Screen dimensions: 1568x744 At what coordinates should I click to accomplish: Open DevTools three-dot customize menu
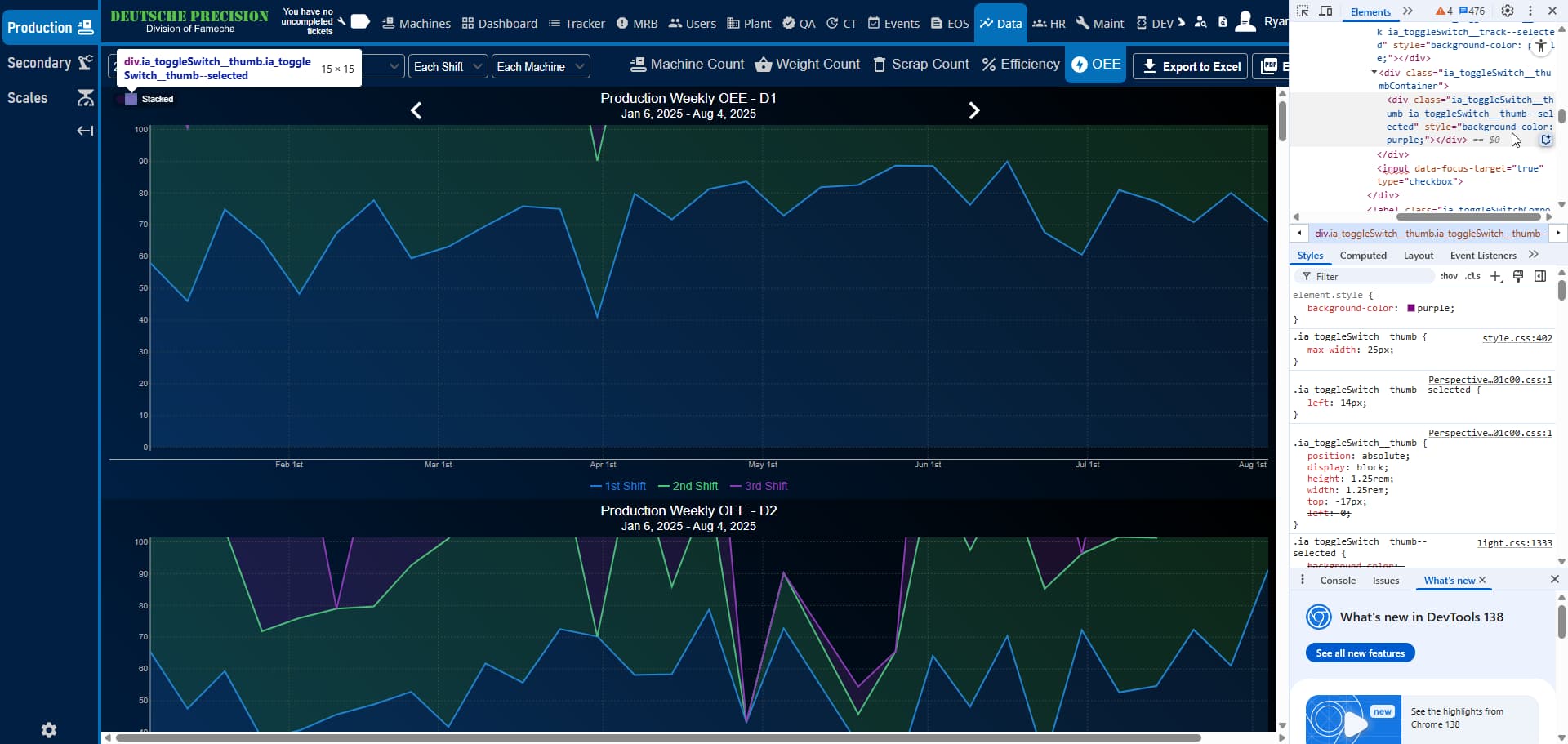(x=1530, y=11)
